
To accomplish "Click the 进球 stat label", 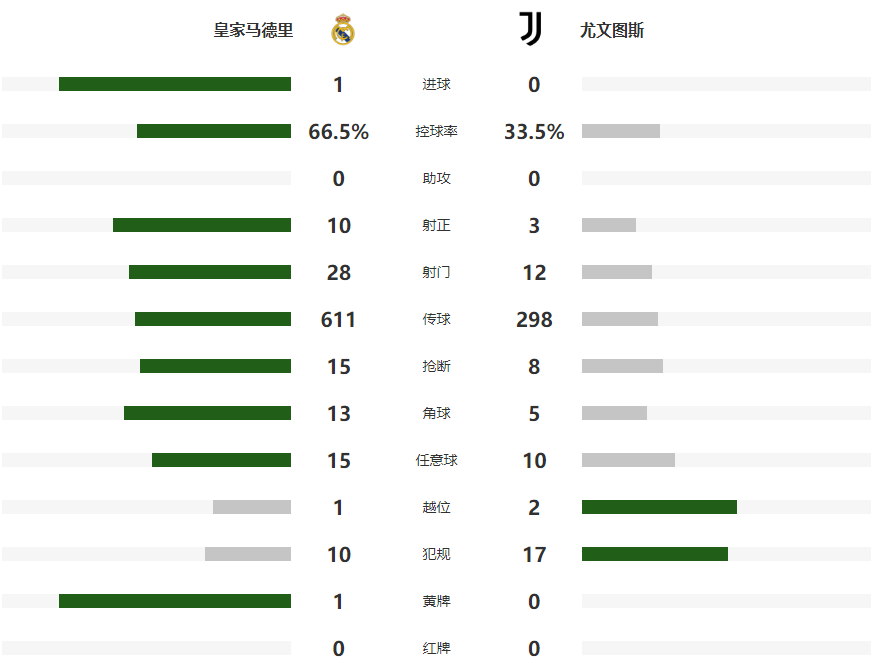I will click(436, 85).
